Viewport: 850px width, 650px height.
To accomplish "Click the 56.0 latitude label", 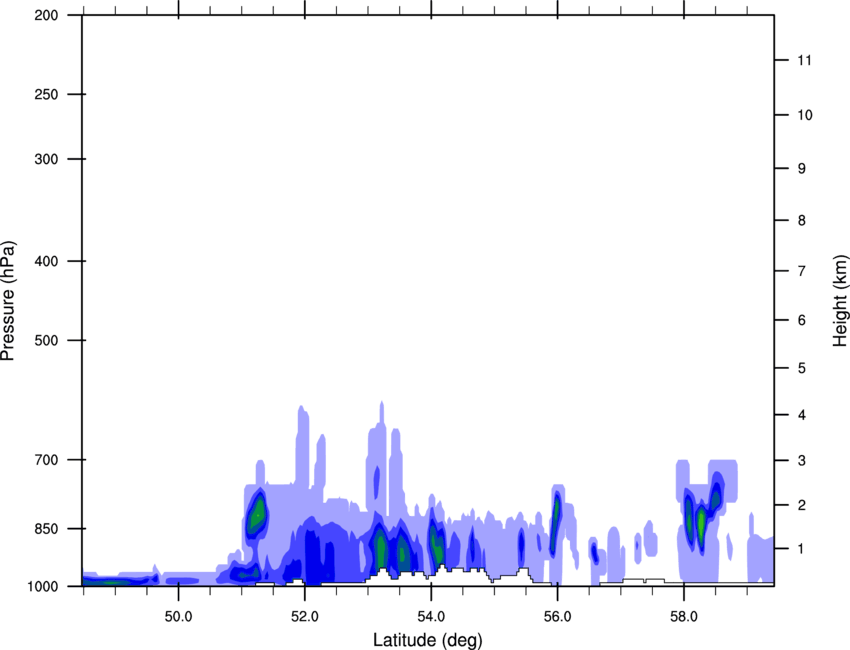I will (558, 617).
